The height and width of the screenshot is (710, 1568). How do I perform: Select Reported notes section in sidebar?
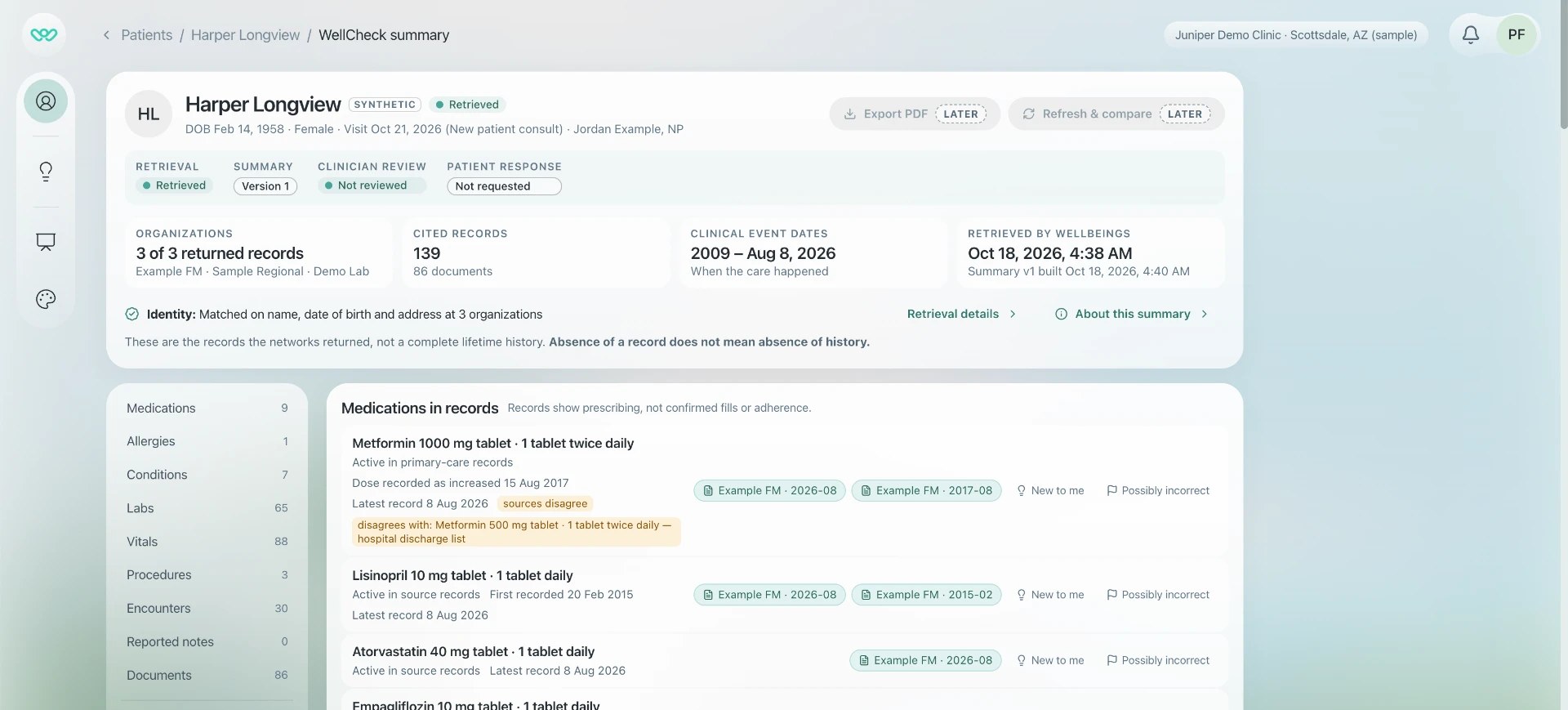[207, 642]
